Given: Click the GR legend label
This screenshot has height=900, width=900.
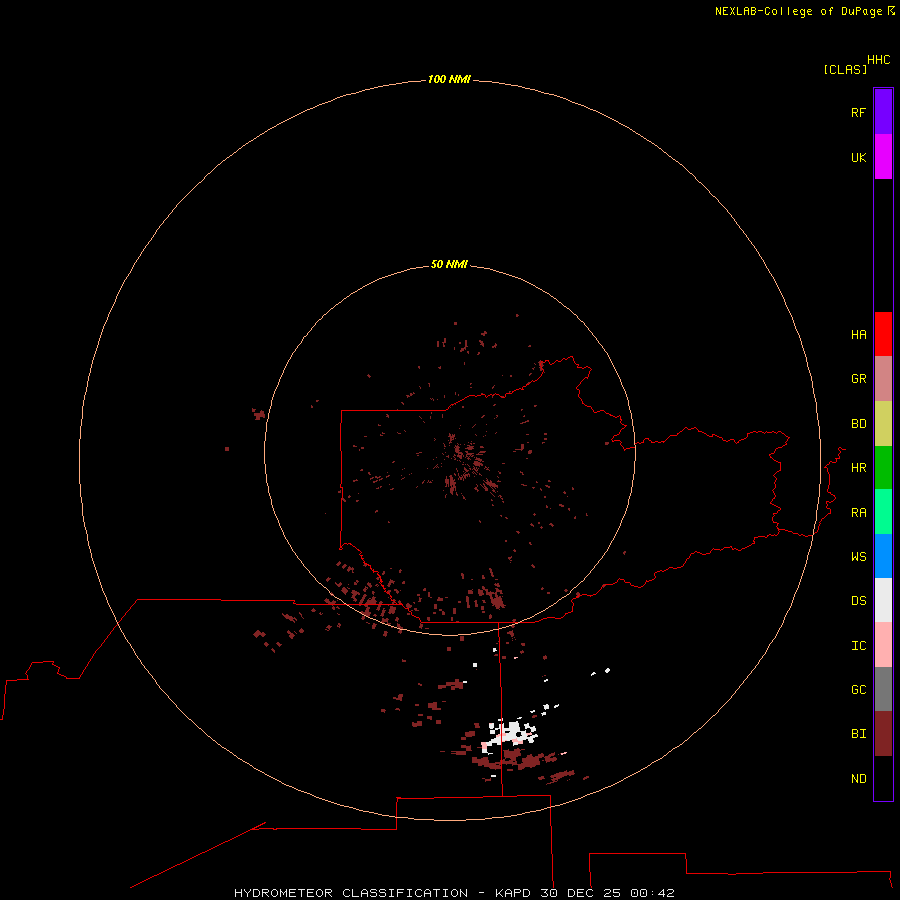Looking at the screenshot, I should pyautogui.click(x=858, y=379).
